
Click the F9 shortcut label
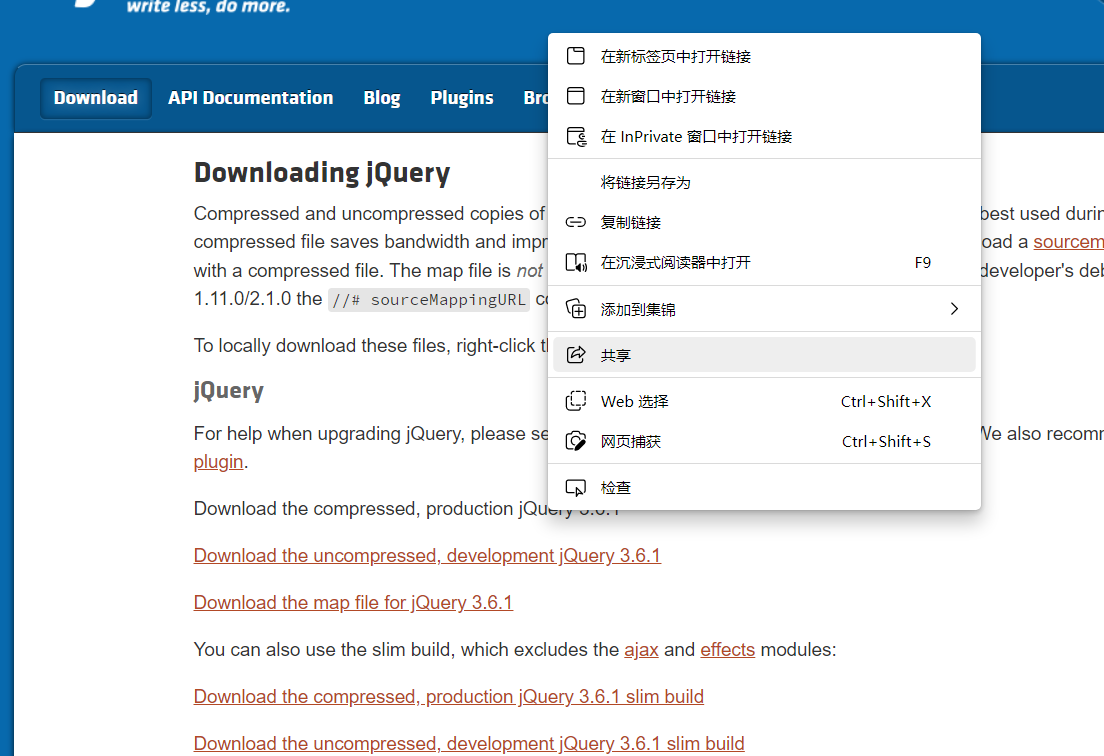click(x=922, y=263)
